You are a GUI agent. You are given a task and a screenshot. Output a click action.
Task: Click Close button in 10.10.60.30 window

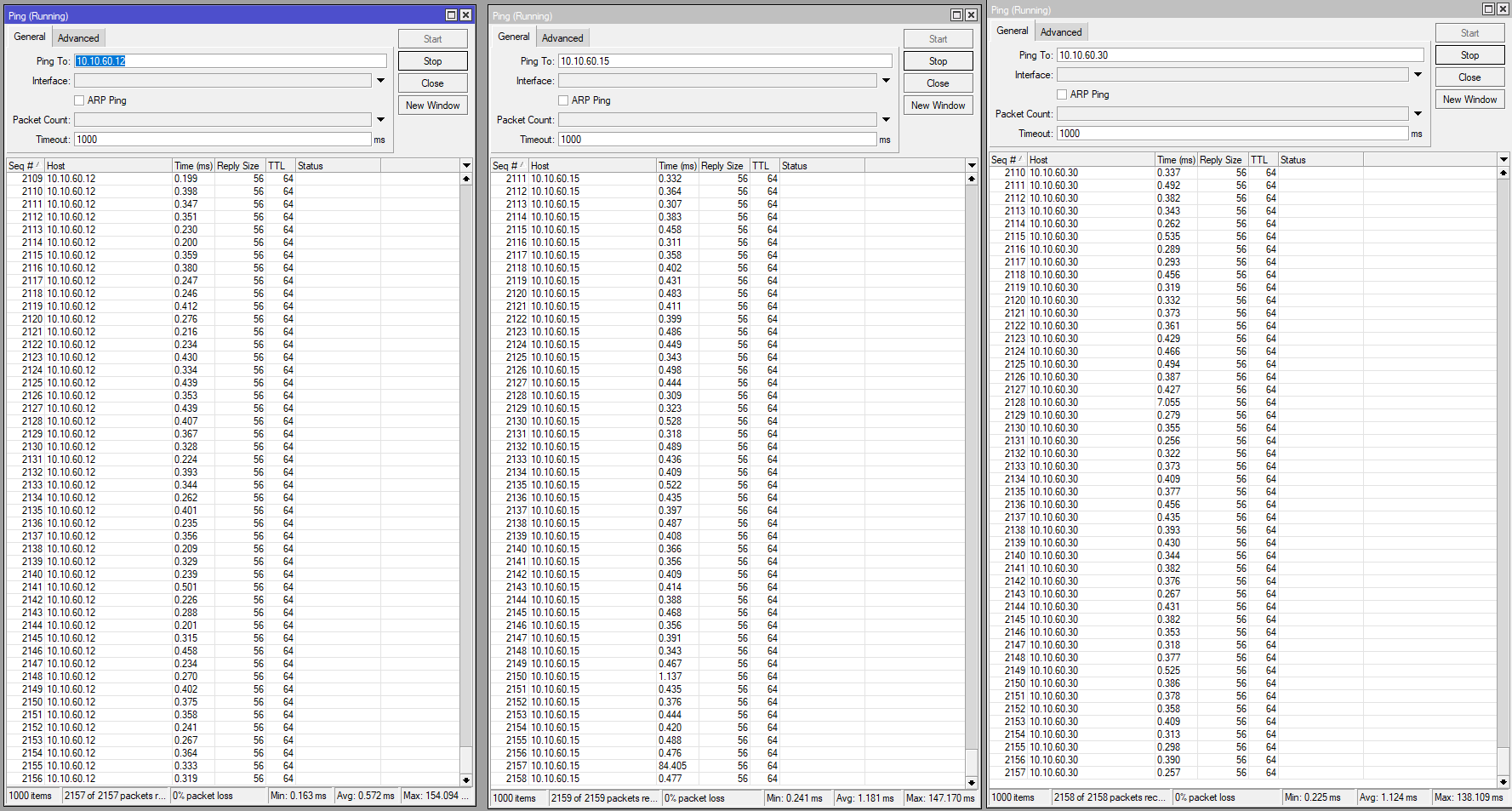click(x=1469, y=77)
